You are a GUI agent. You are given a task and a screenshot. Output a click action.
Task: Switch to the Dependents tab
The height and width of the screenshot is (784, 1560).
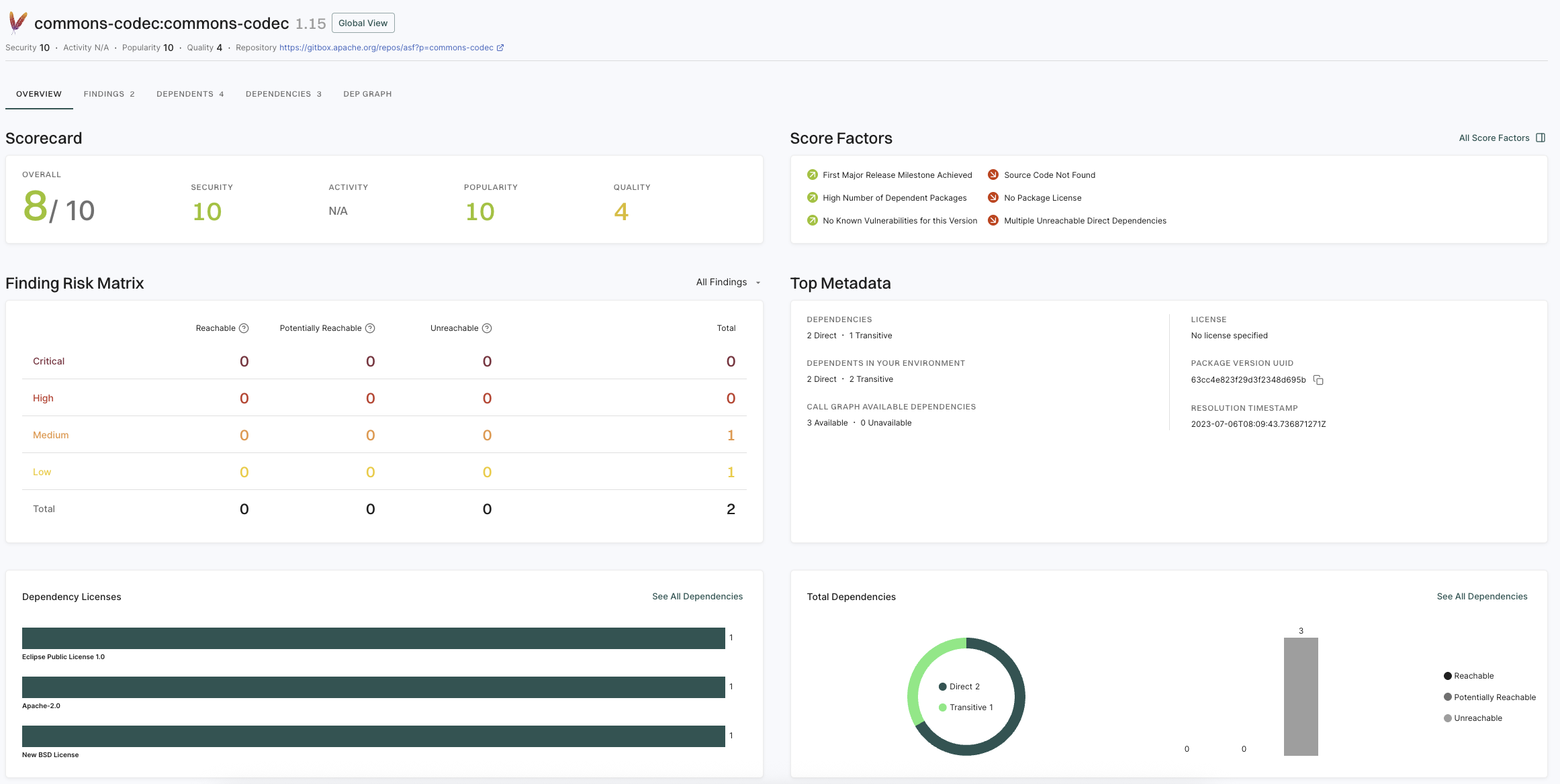[190, 94]
